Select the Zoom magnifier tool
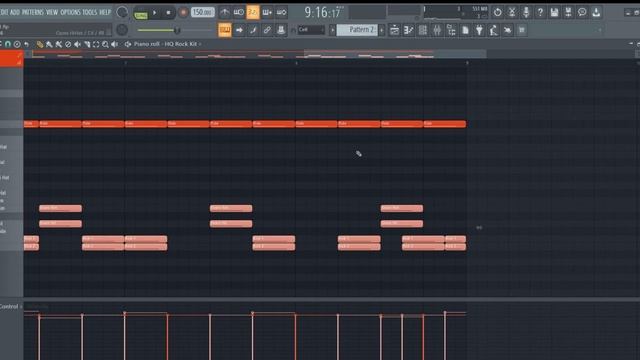This screenshot has width=640, height=360. tap(106, 44)
